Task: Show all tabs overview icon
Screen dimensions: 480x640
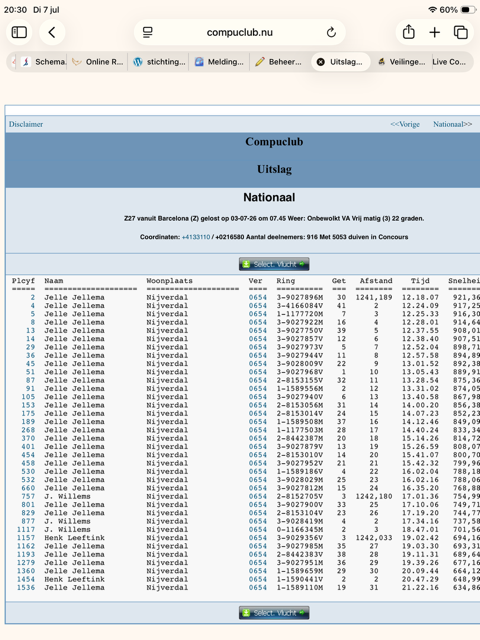Action: click(461, 32)
